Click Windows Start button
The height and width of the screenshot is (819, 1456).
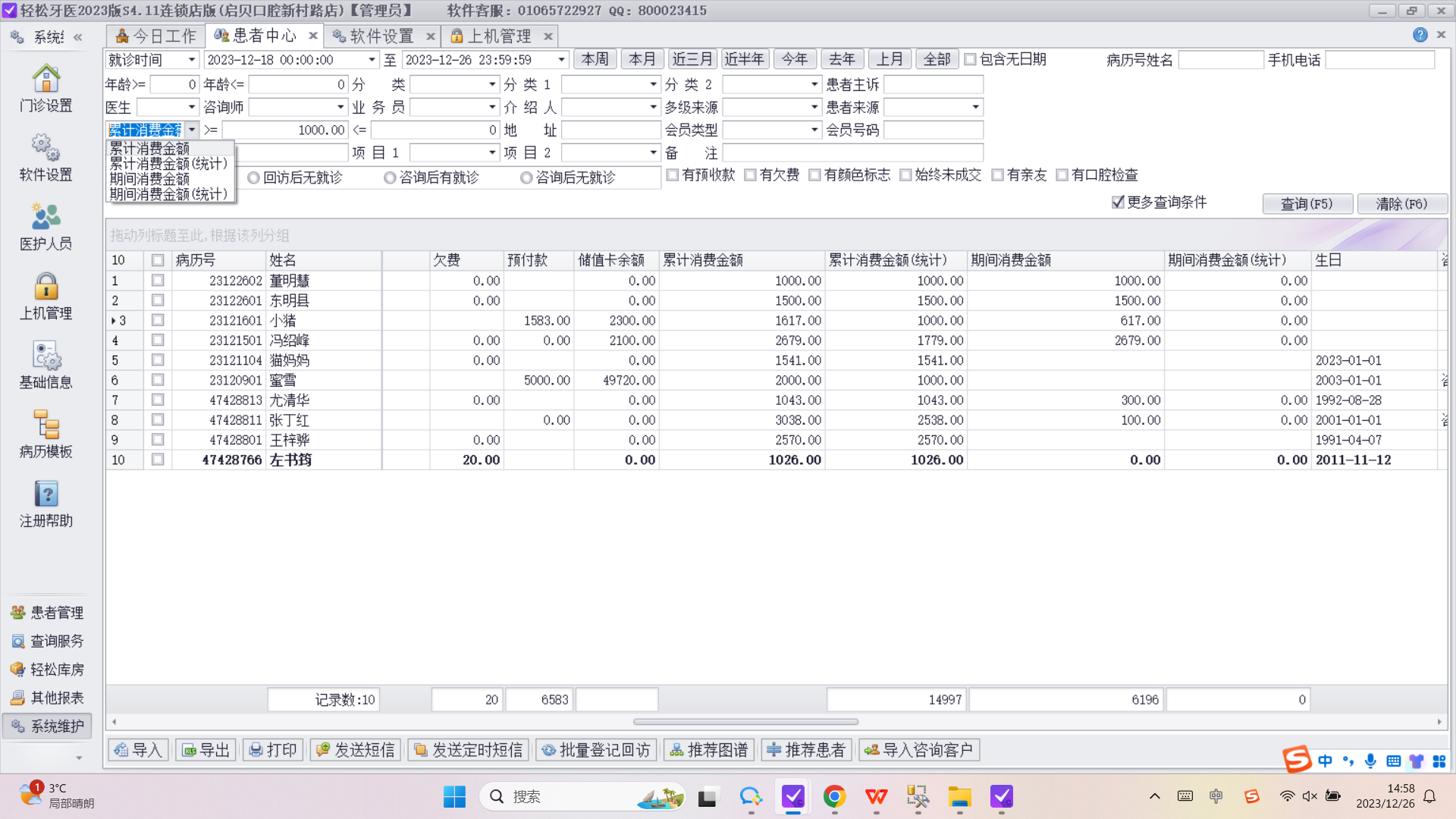click(454, 796)
